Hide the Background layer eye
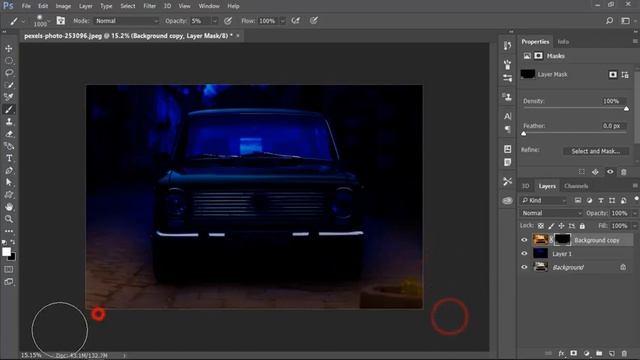 [x=524, y=267]
